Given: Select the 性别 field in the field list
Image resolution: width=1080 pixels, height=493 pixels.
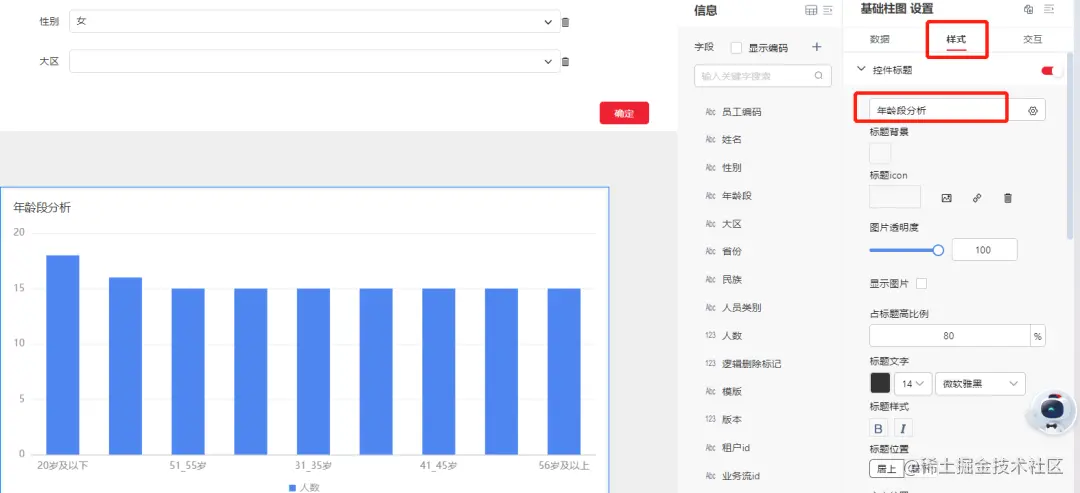Looking at the screenshot, I should coord(731,168).
